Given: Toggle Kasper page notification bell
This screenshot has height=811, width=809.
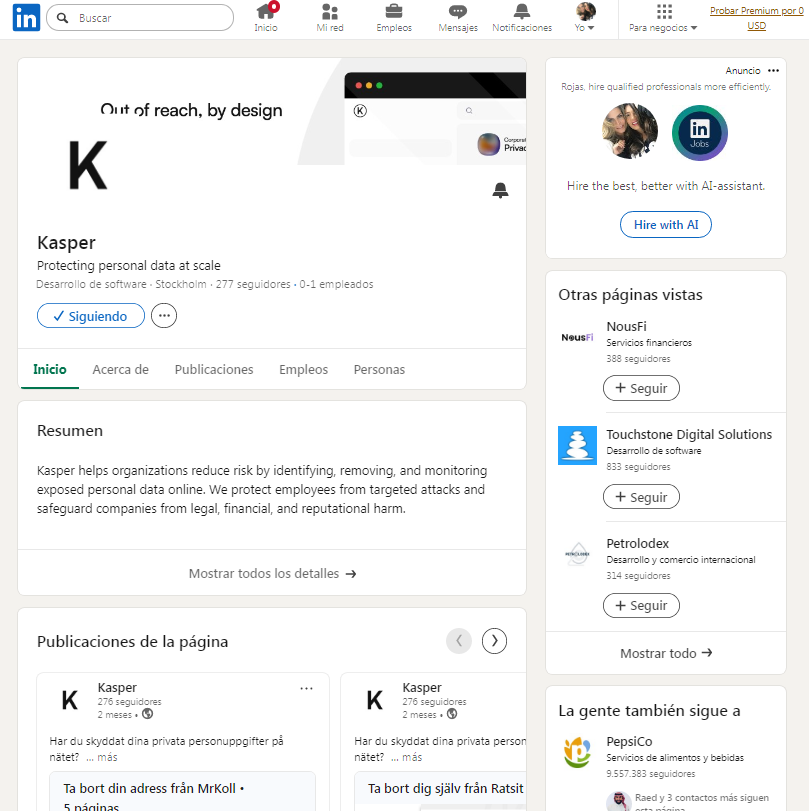Looking at the screenshot, I should pyautogui.click(x=500, y=190).
